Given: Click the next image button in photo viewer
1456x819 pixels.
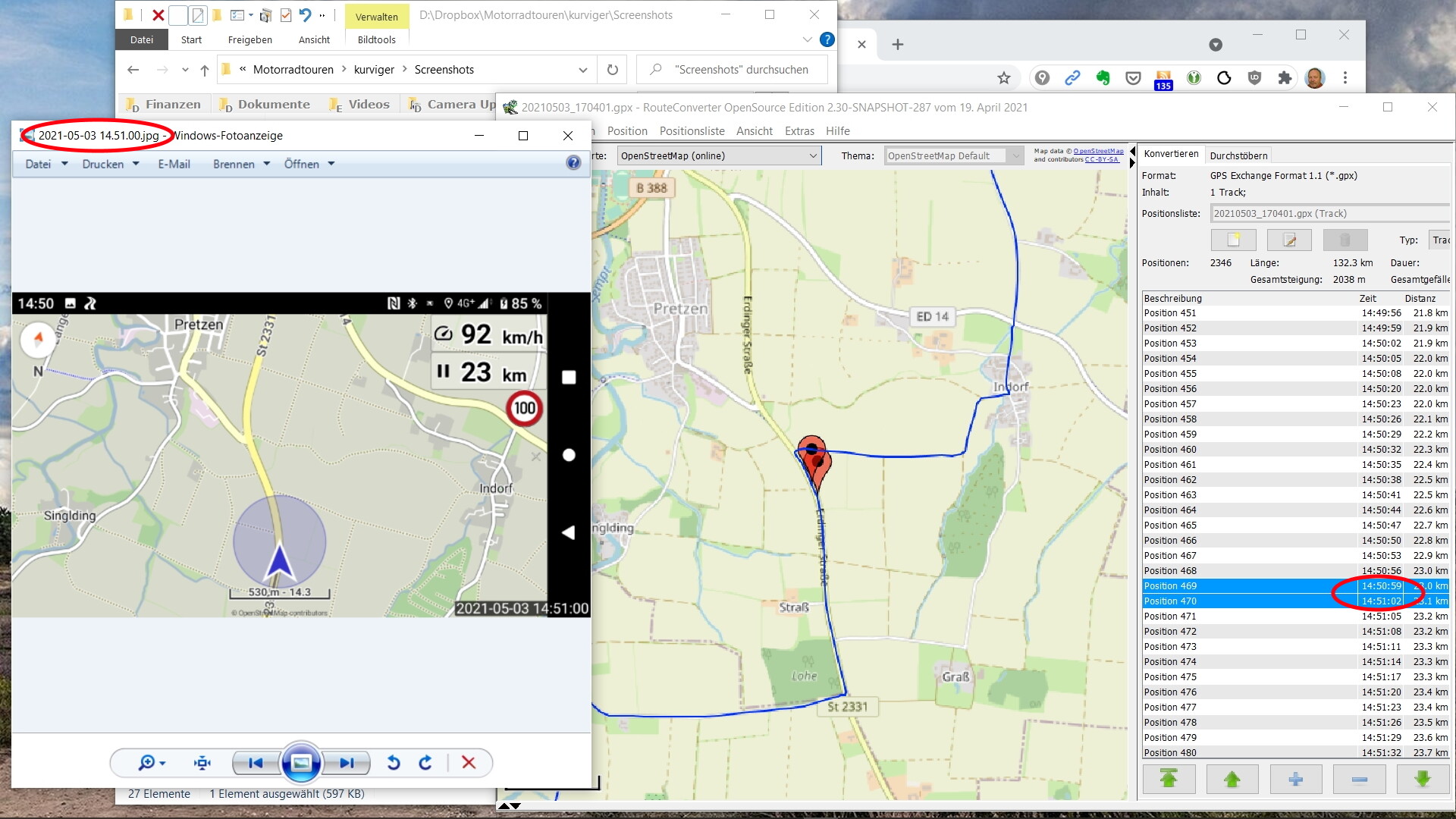Looking at the screenshot, I should coord(347,763).
